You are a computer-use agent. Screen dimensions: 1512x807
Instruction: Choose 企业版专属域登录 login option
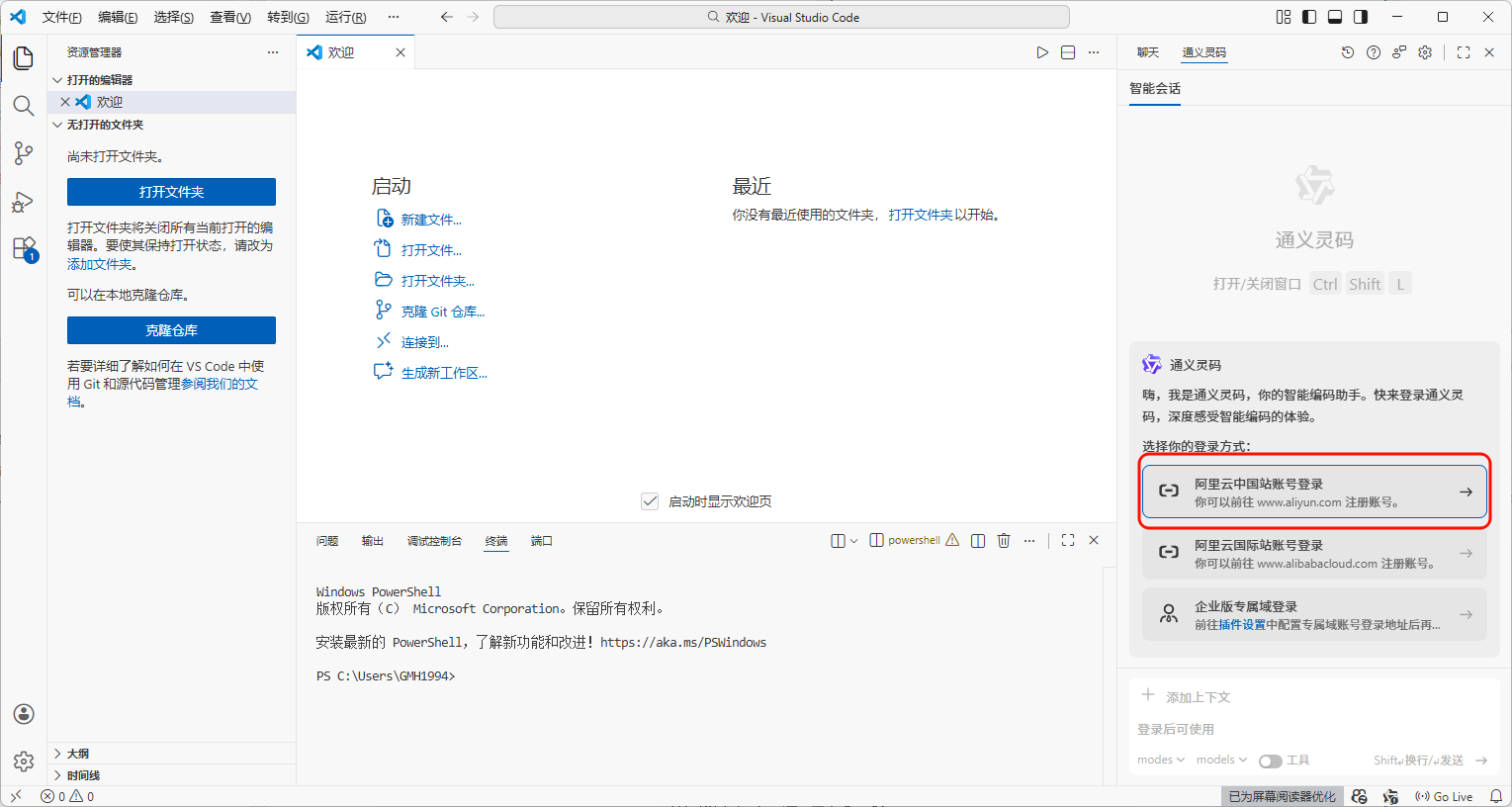pyautogui.click(x=1314, y=615)
